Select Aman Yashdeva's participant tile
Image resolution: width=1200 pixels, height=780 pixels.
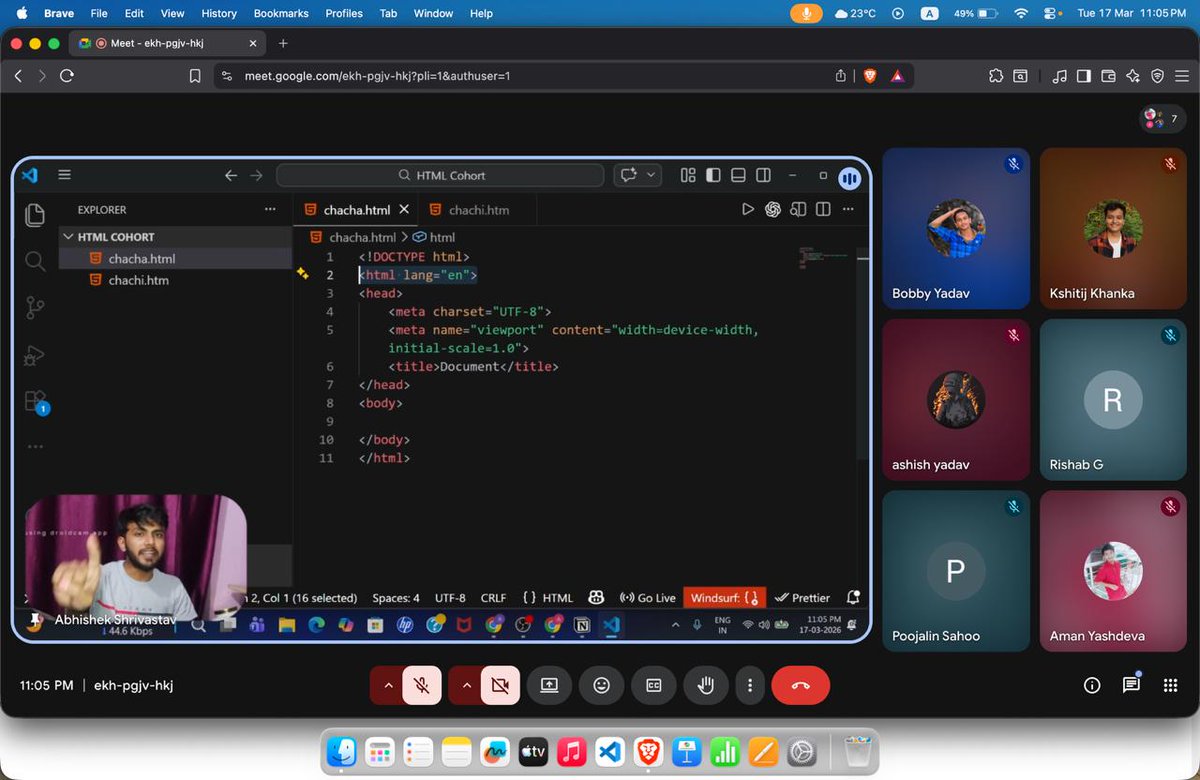pyautogui.click(x=1113, y=571)
